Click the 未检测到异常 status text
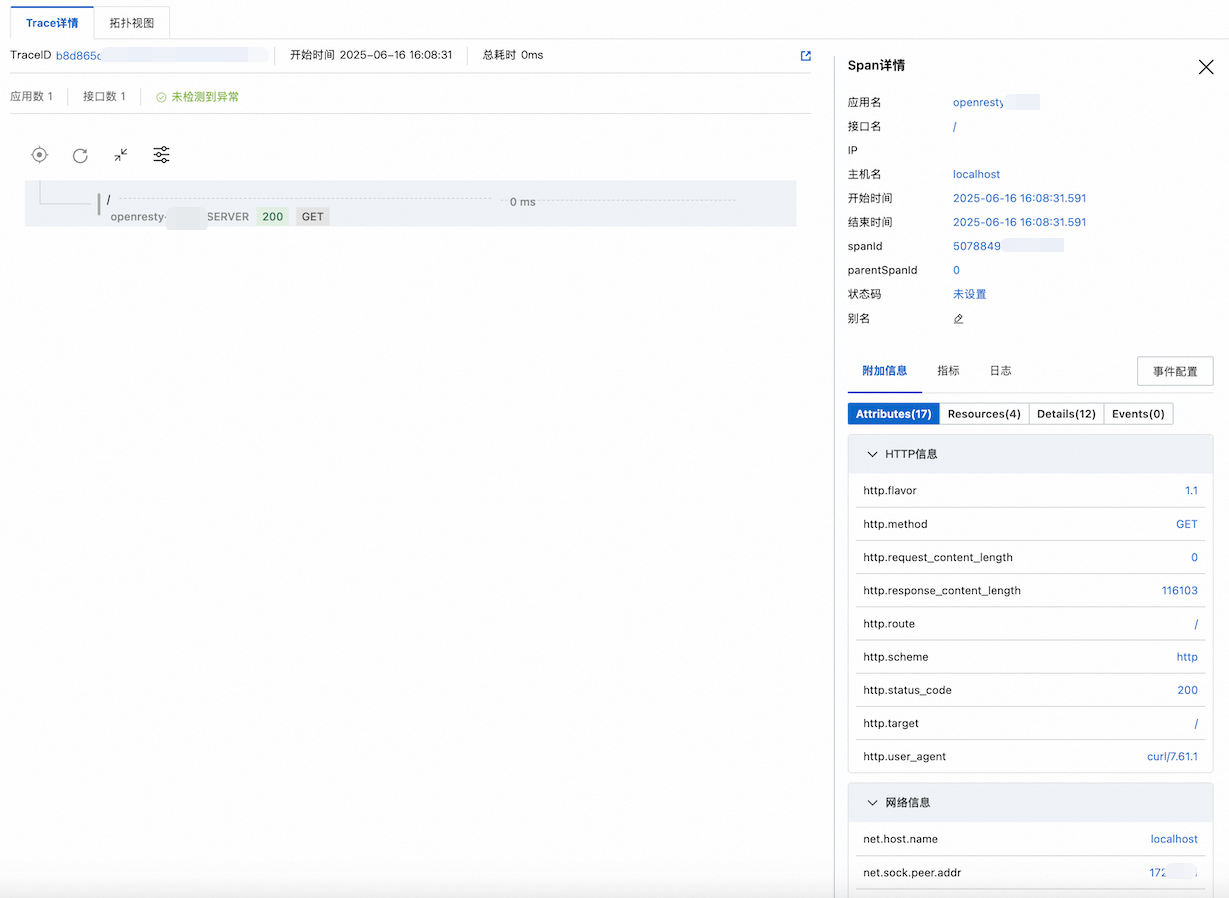Screen dimensions: 1229x898 pos(205,97)
